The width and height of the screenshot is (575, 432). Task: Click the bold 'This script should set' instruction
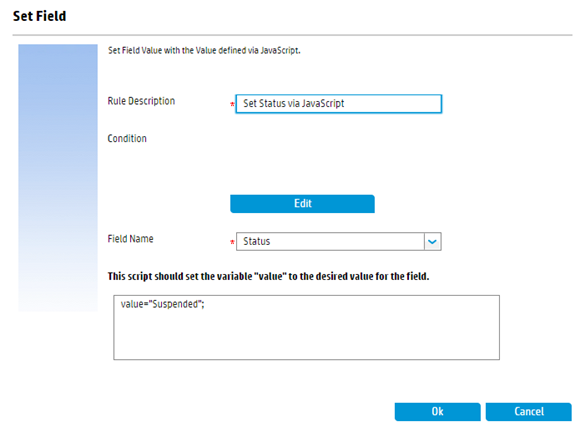pos(268,276)
